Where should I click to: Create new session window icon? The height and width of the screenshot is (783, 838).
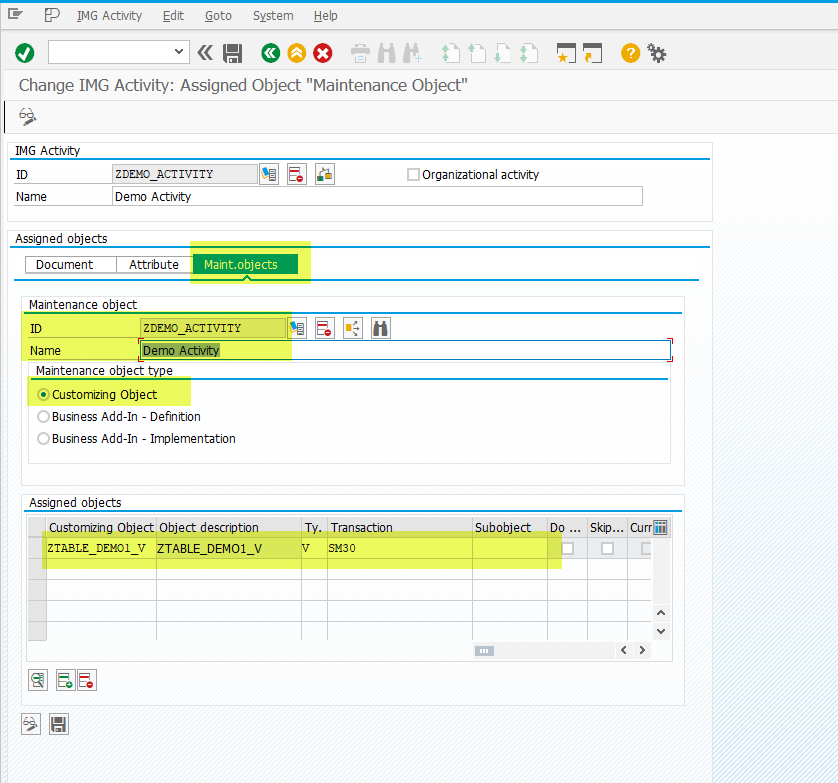pyautogui.click(x=566, y=53)
